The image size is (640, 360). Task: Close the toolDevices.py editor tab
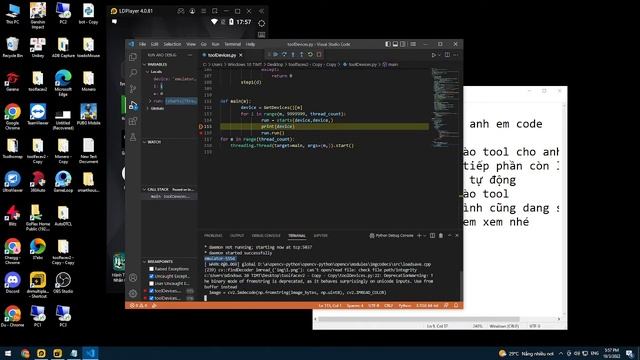pyautogui.click(x=241, y=55)
